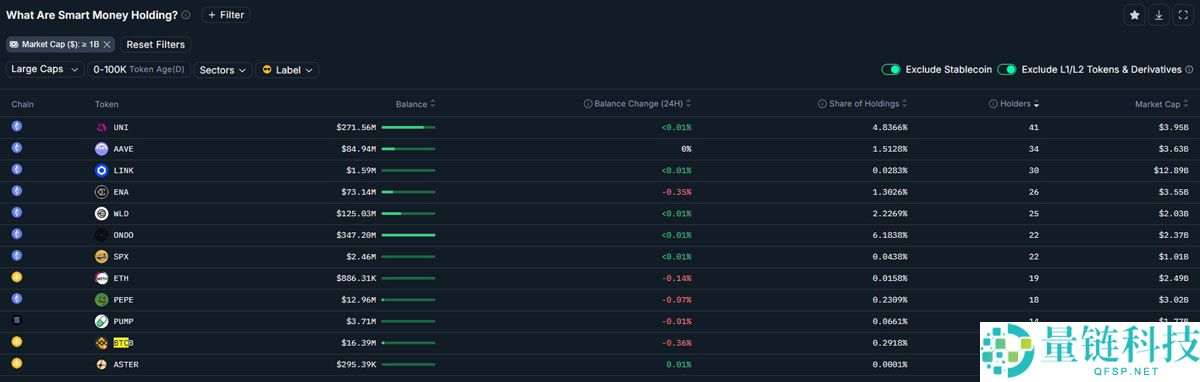Sort by Holders column
Image resolution: width=1200 pixels, height=382 pixels.
1020,104
